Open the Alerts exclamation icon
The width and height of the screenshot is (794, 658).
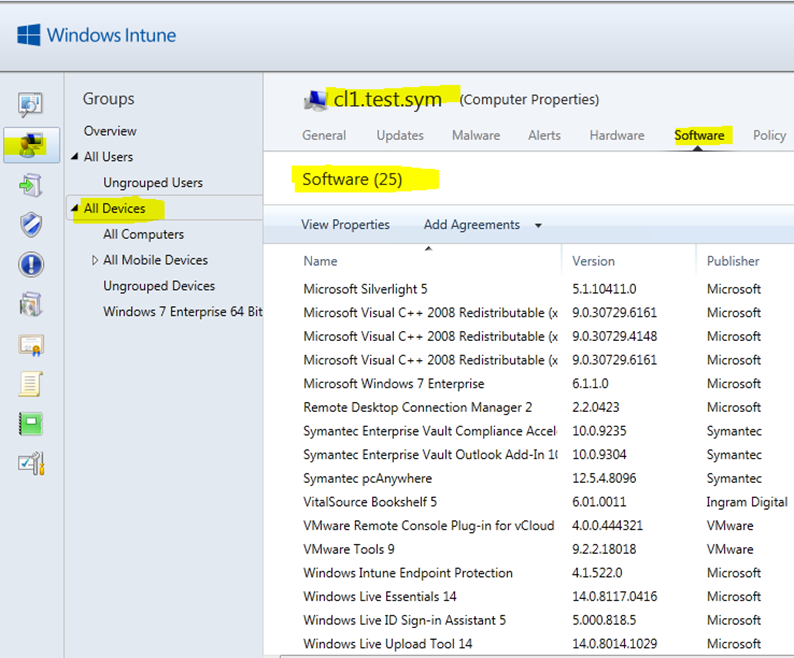tap(31, 264)
